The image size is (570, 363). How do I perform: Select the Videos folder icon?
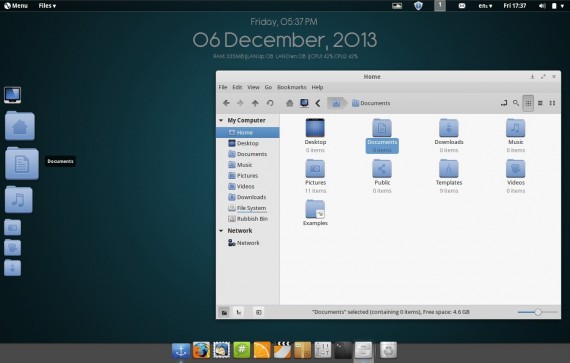(x=515, y=169)
